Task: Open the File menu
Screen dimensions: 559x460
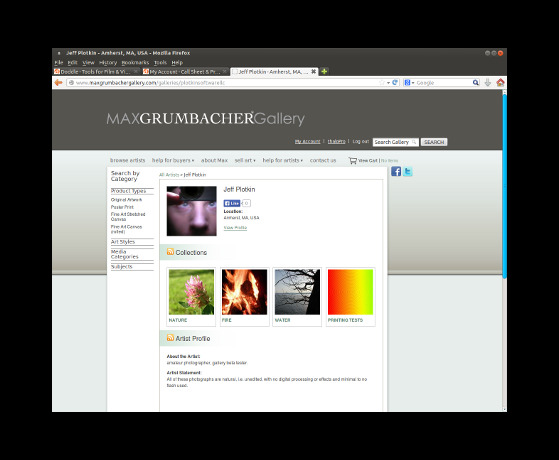Action: pos(59,63)
